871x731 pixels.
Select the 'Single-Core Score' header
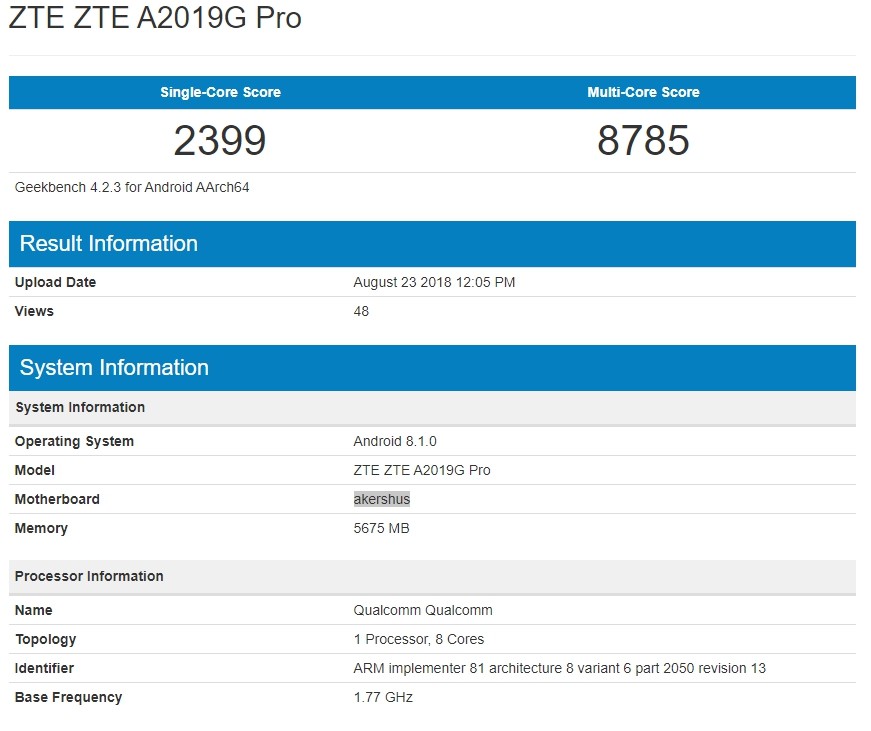tap(221, 92)
